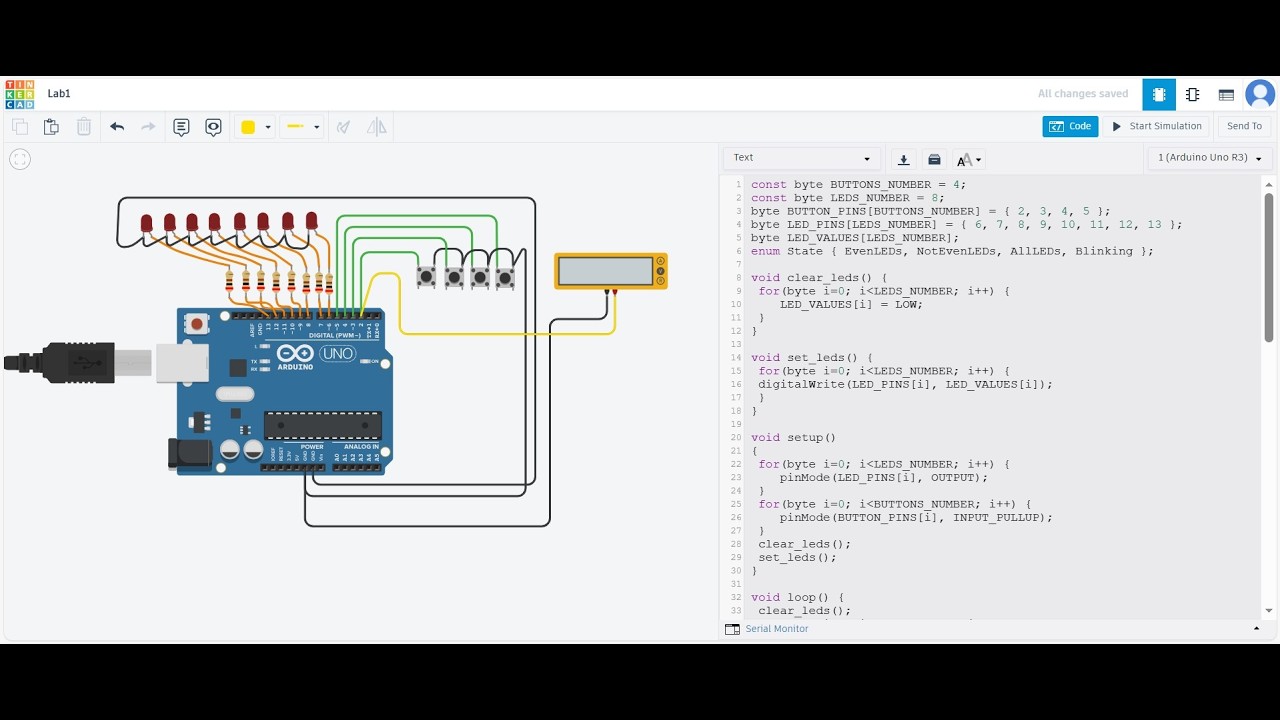
Task: Open the Libraries box icon
Action: [934, 159]
